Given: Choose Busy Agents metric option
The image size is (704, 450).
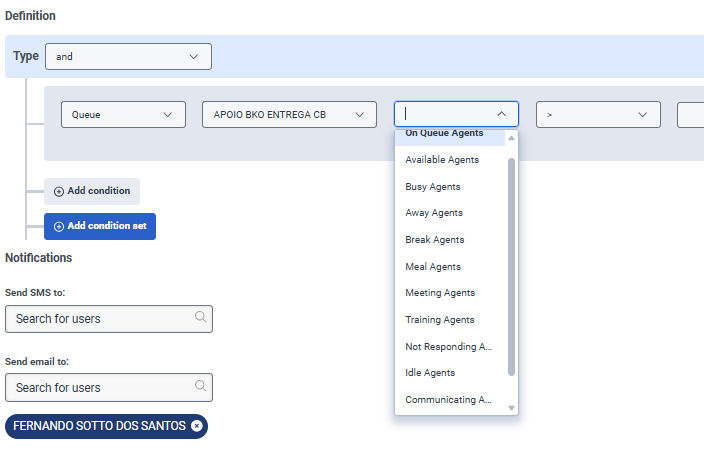Looking at the screenshot, I should click(x=433, y=187).
